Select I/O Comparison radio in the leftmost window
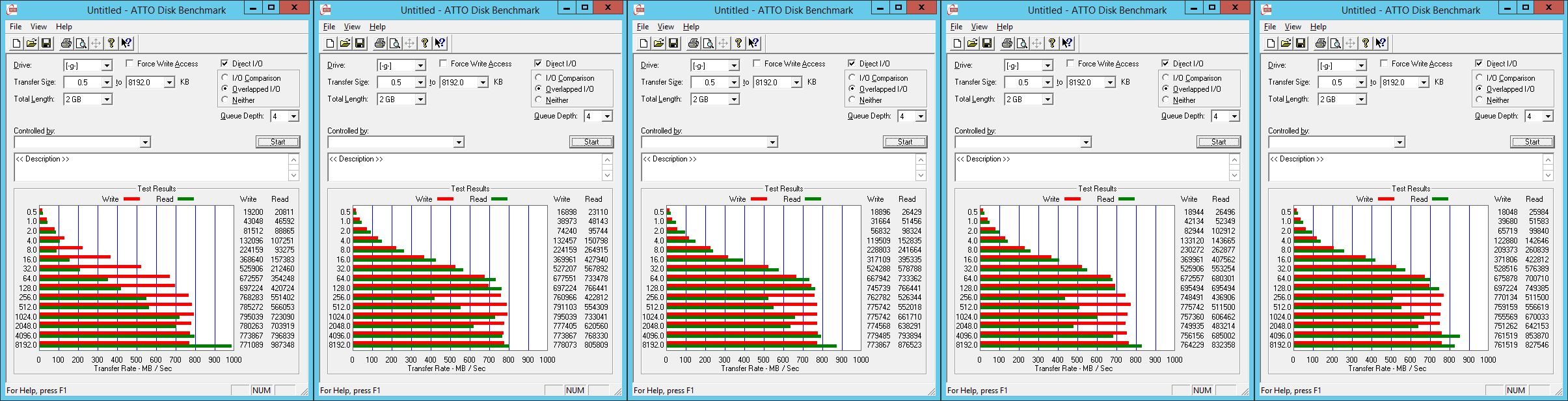The height and width of the screenshot is (401, 1568). point(225,78)
